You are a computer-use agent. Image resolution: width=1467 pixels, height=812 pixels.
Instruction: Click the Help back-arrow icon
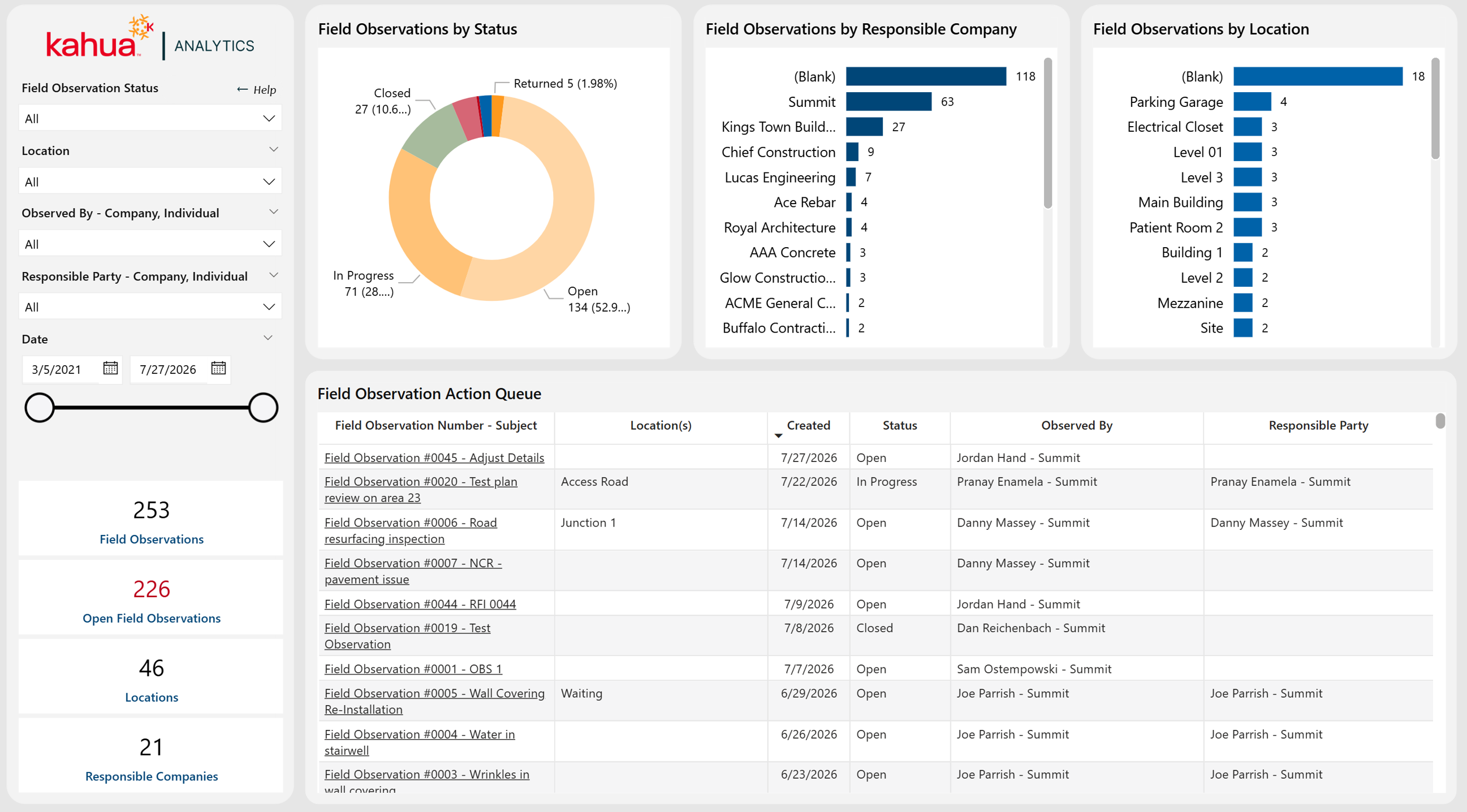(242, 89)
